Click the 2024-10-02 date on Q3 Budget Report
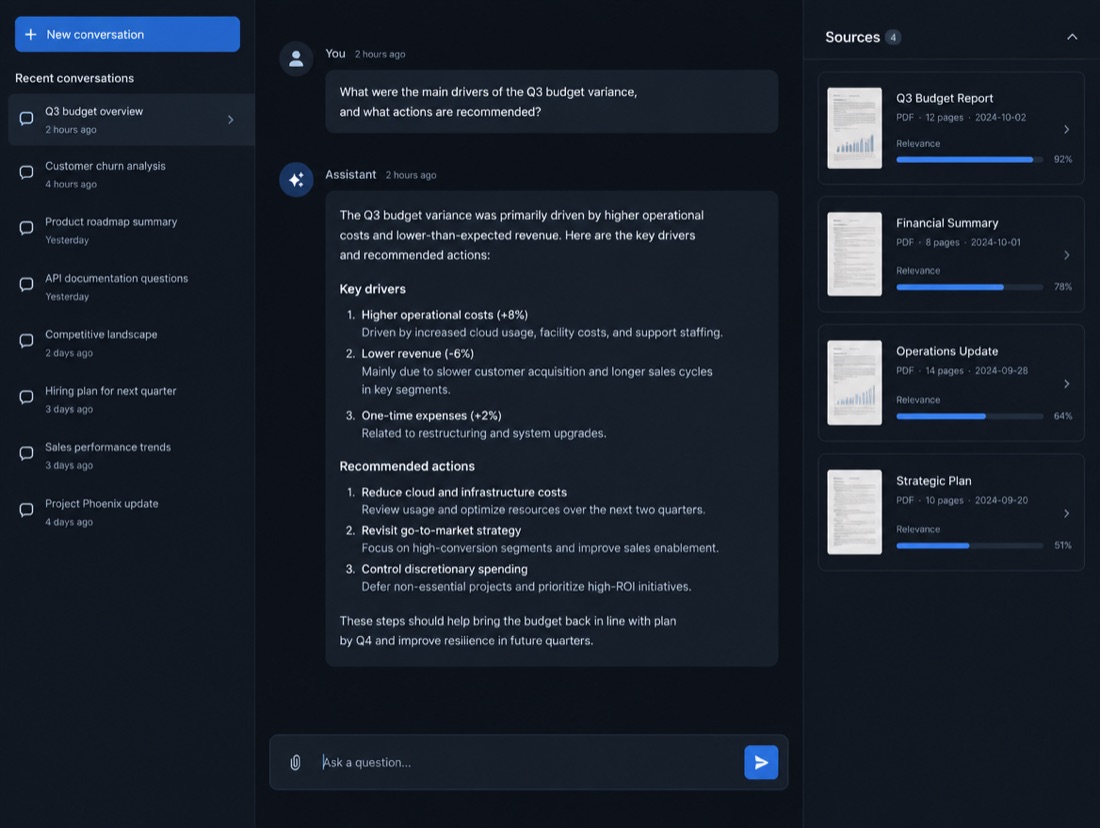The width and height of the screenshot is (1100, 828). 1000,117
